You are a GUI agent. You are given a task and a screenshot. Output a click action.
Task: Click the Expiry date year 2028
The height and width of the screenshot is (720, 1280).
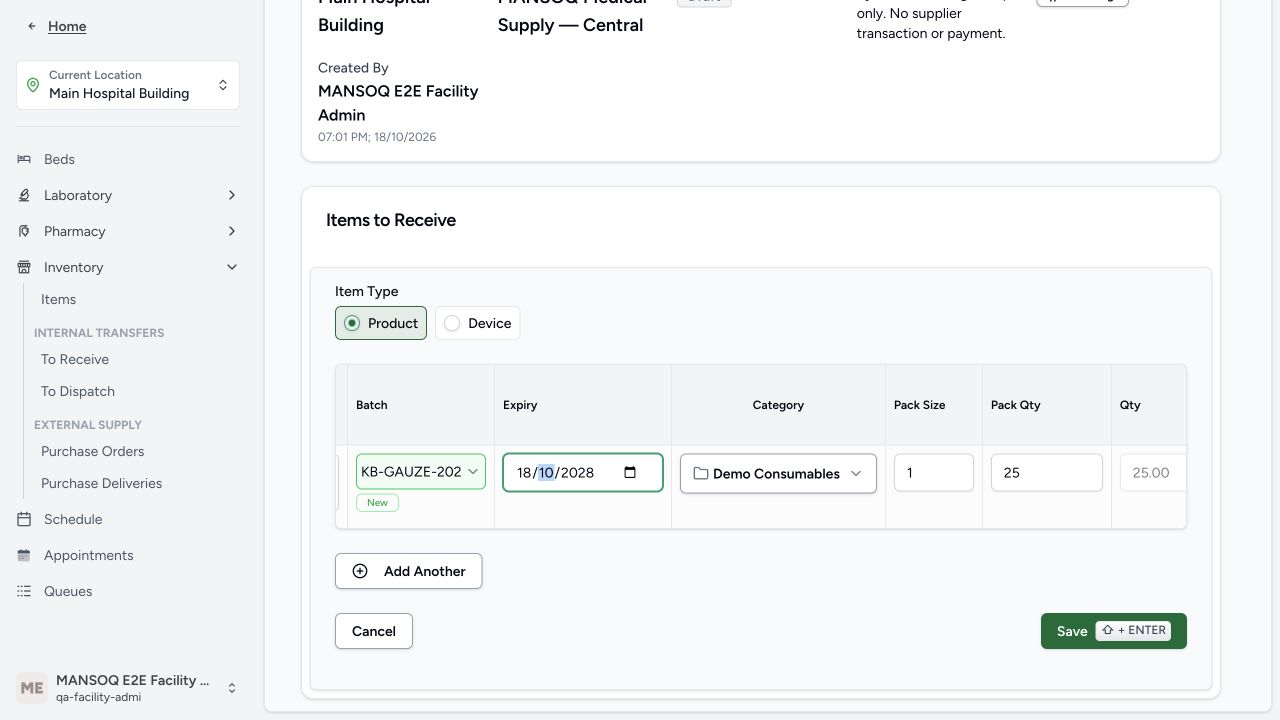[x=578, y=473]
